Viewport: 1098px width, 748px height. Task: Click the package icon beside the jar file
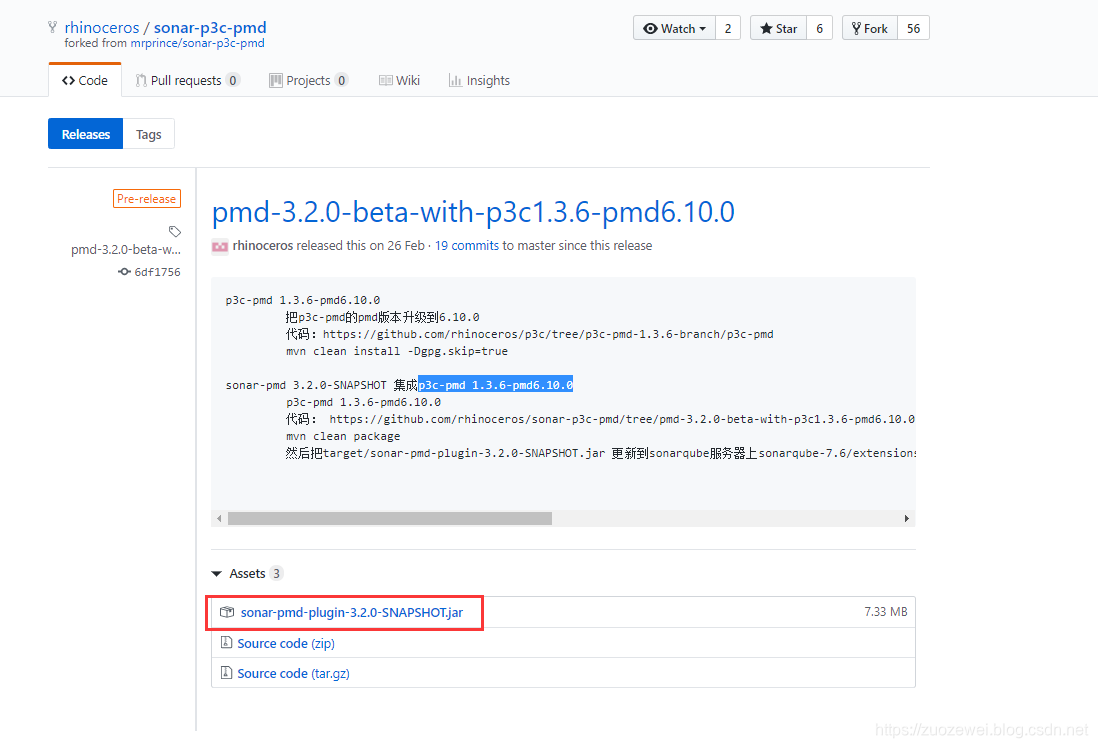point(227,612)
